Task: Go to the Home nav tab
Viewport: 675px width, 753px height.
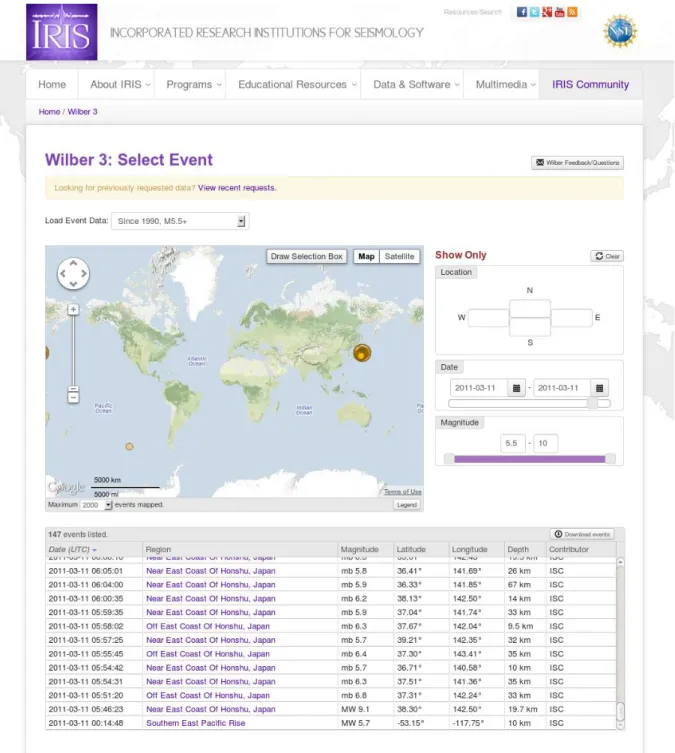Action: tap(52, 85)
